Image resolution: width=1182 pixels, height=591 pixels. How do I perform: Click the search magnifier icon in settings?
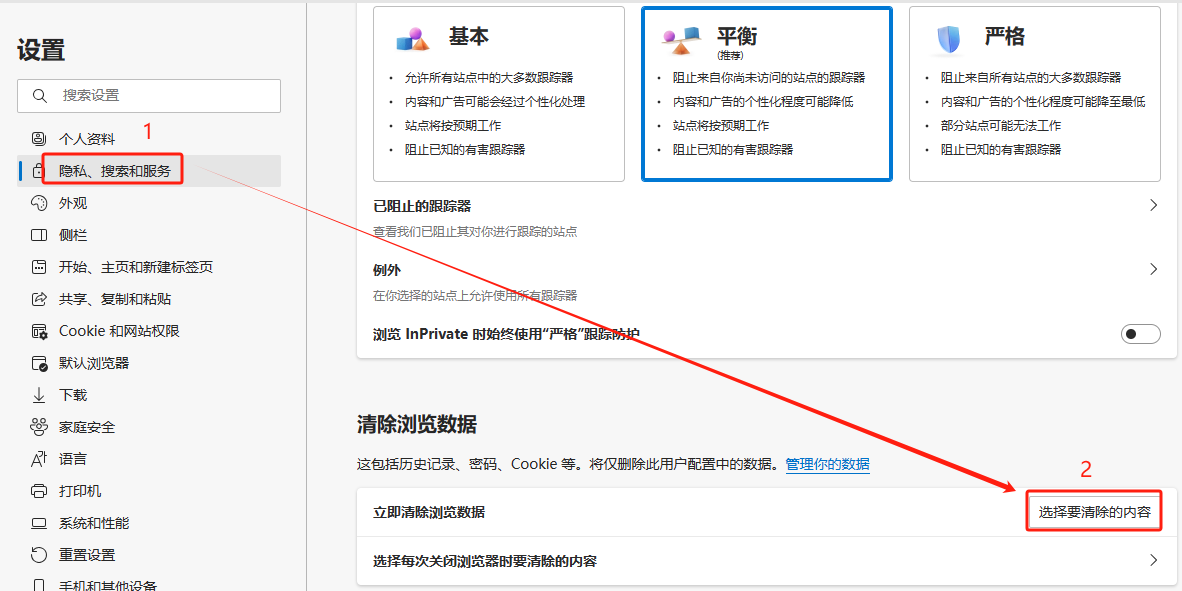40,96
